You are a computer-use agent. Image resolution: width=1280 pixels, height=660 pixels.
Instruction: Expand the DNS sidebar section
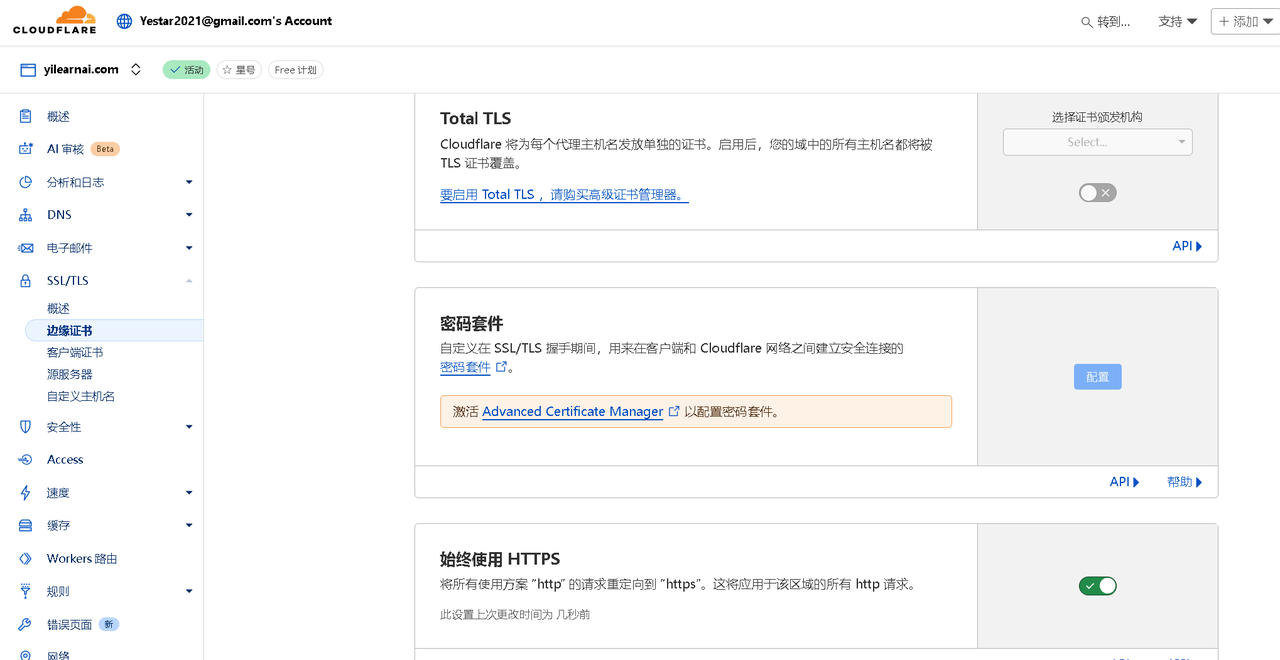tap(189, 215)
